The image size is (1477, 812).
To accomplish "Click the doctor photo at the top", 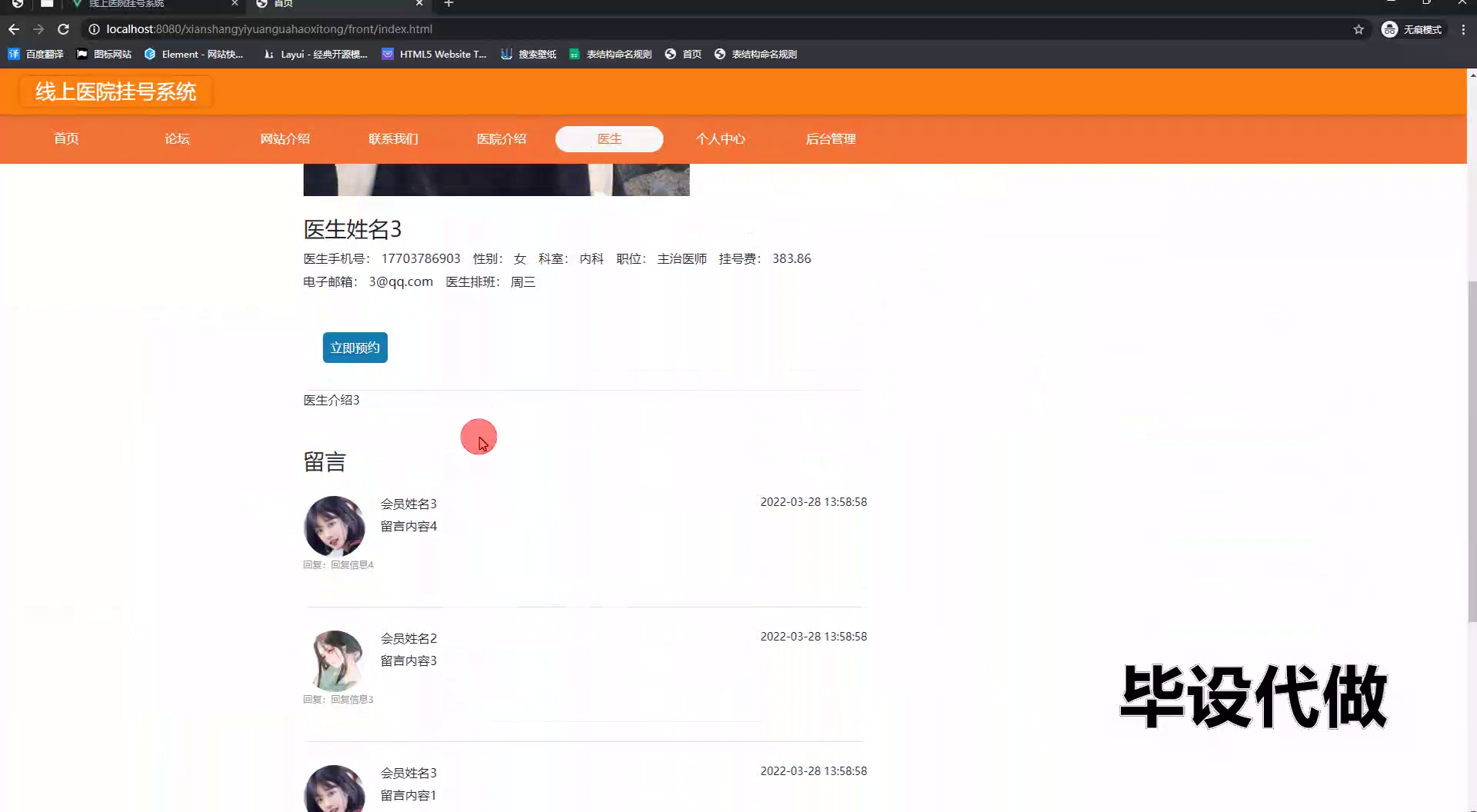I will click(496, 180).
